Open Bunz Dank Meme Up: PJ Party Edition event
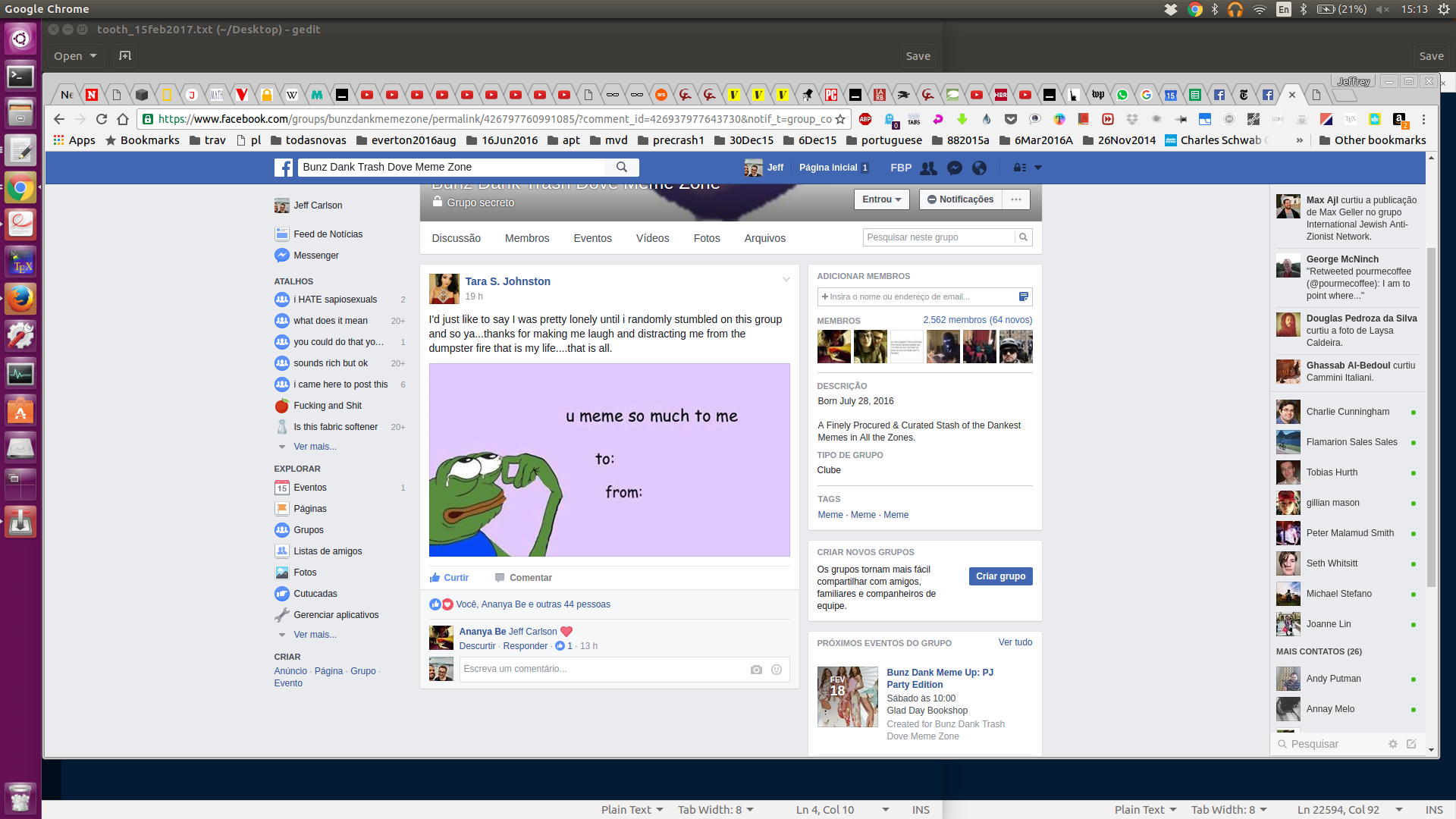1456x819 pixels. (x=940, y=679)
